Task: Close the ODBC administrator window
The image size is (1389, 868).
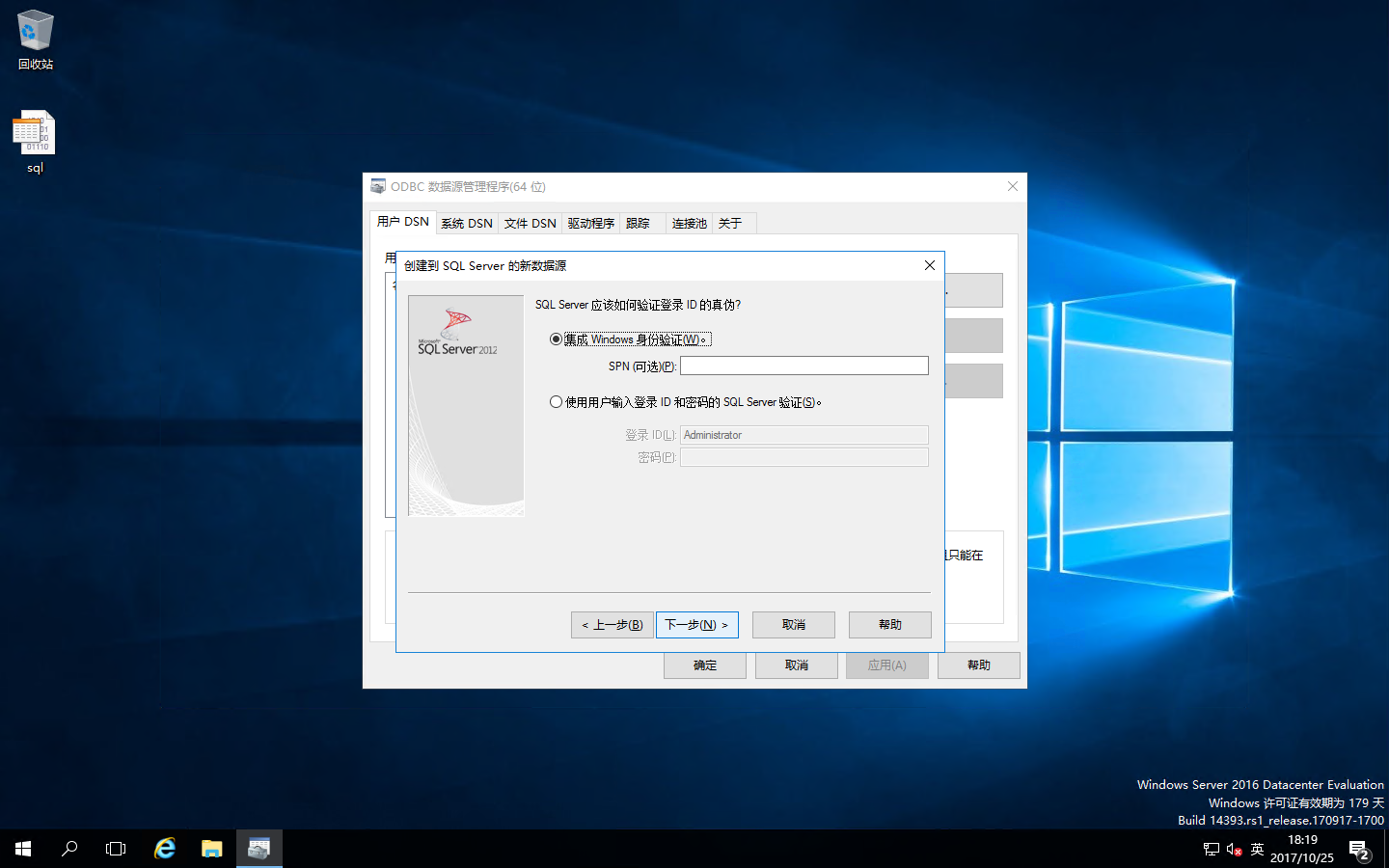Action: click(1013, 186)
